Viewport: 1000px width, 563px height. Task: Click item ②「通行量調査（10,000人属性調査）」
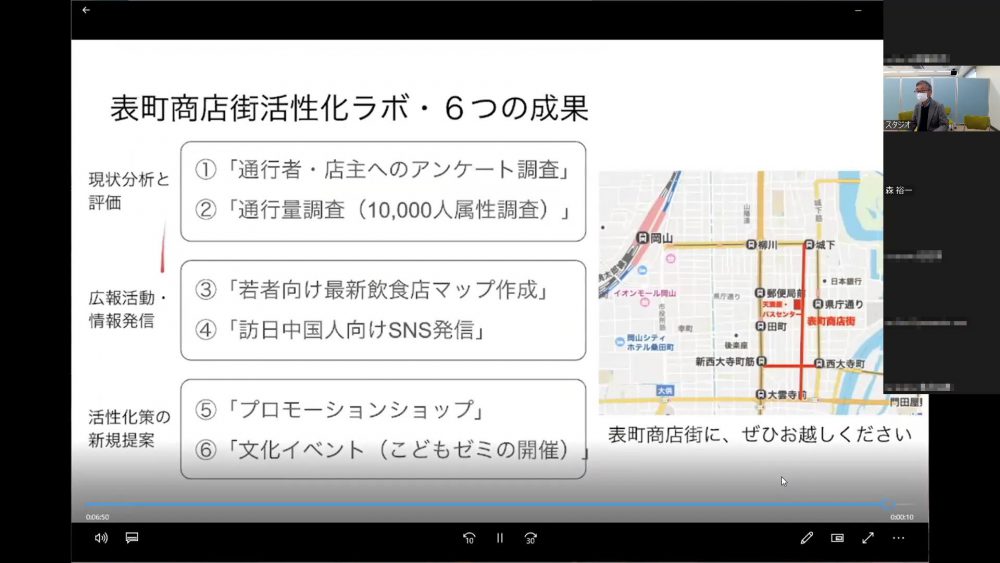coord(383,210)
